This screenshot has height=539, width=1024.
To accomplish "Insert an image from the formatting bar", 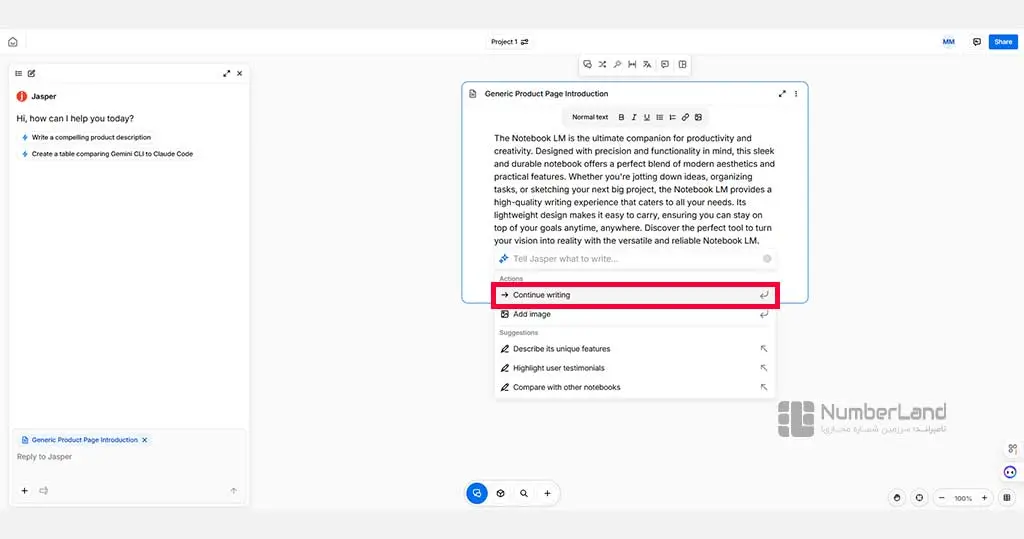I will point(698,118).
